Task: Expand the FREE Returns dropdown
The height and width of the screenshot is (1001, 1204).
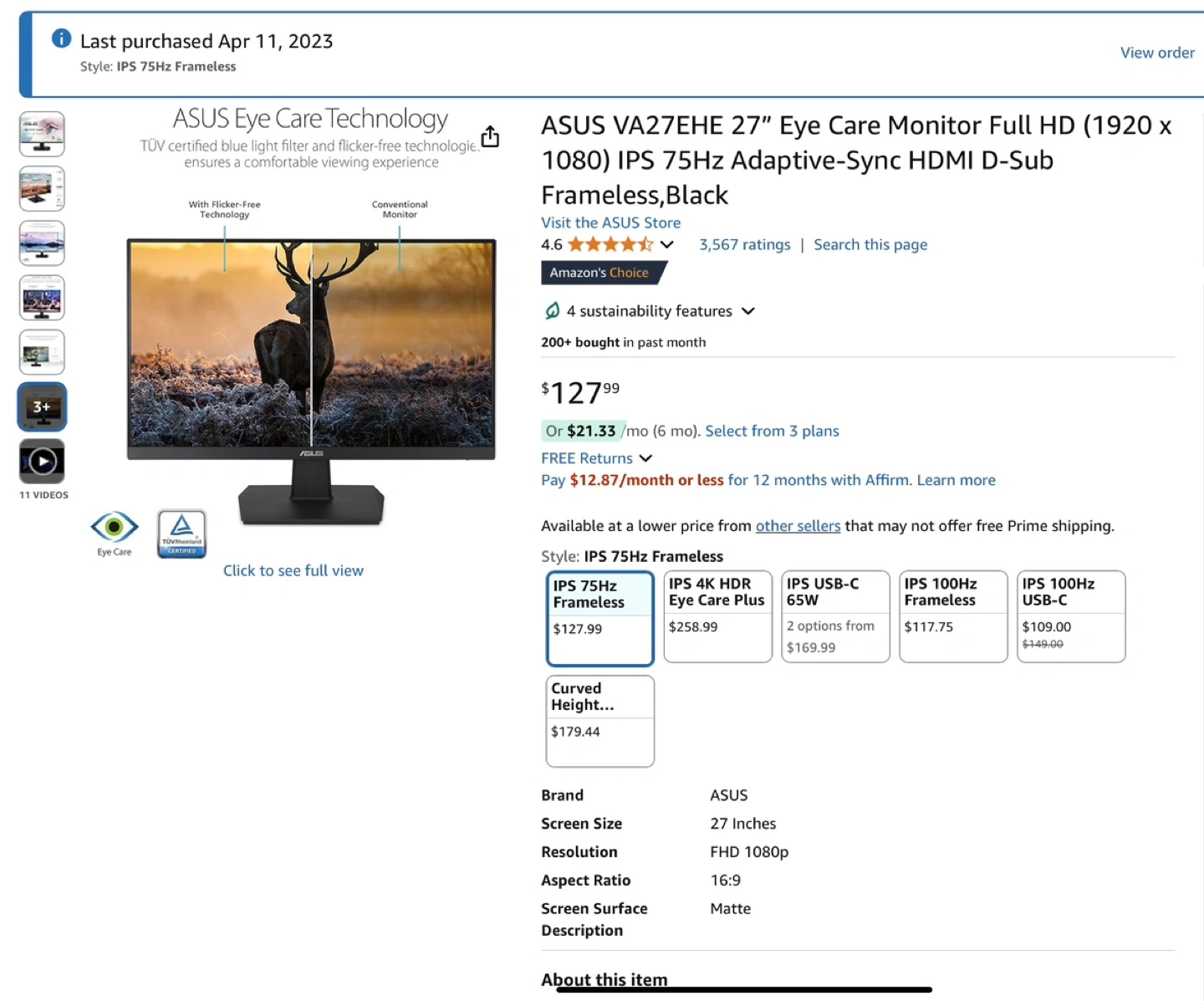Action: point(645,458)
